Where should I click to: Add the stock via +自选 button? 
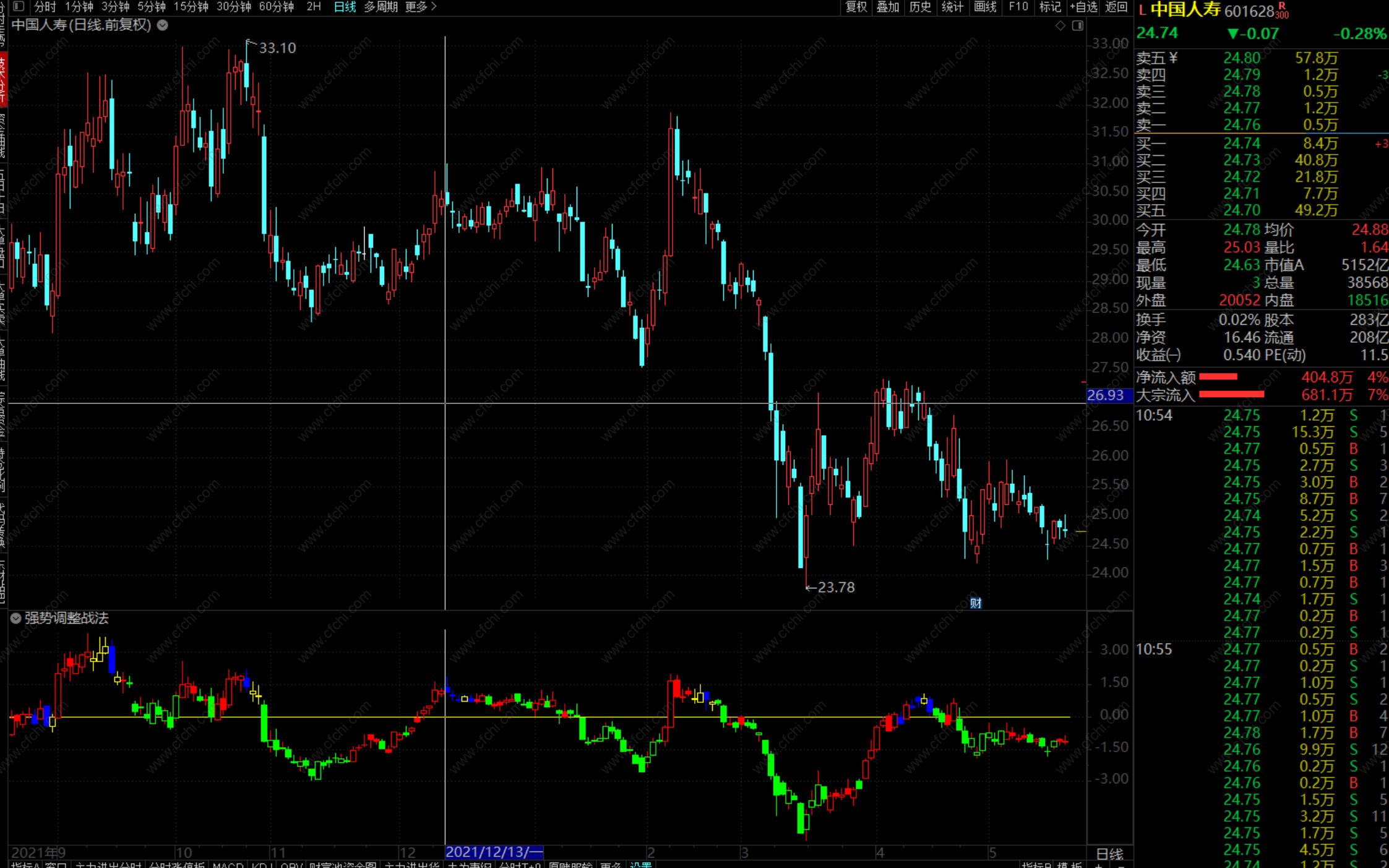tap(1083, 6)
